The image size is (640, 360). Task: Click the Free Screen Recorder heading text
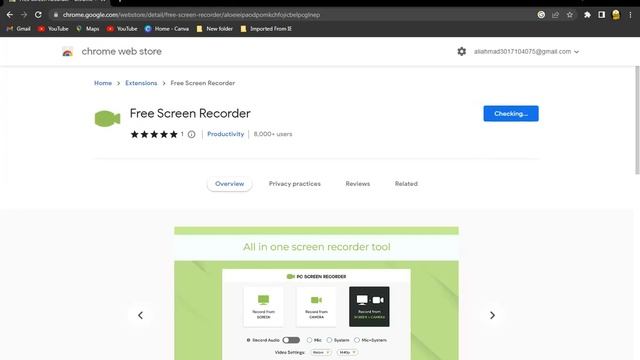point(190,113)
